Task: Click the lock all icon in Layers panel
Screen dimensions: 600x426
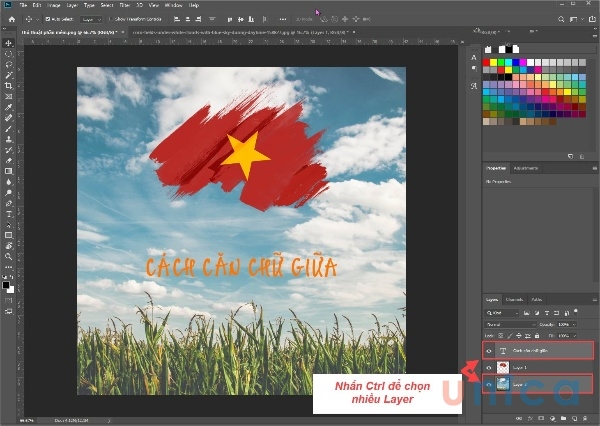Action: point(536,337)
